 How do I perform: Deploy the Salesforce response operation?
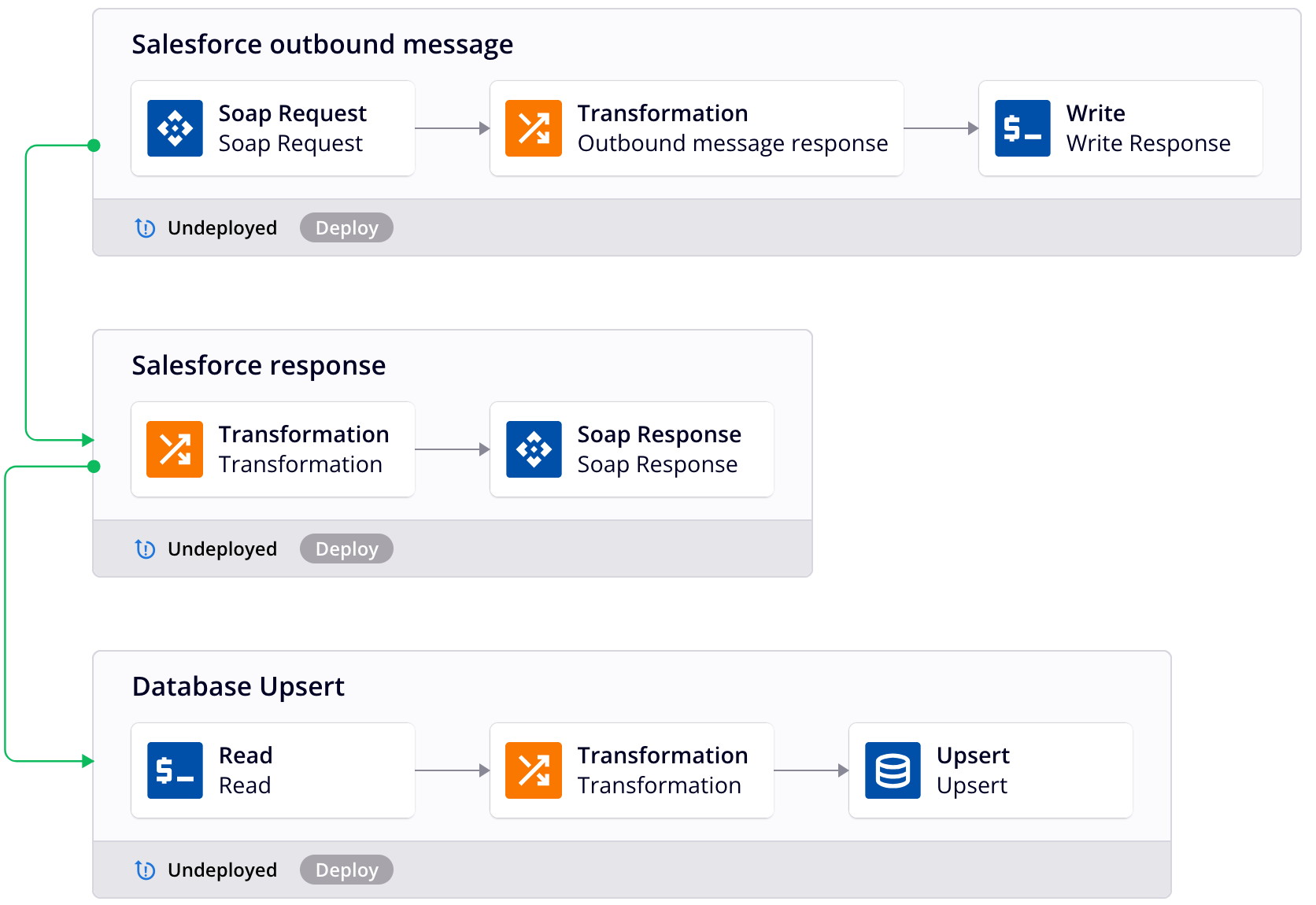coord(346,549)
